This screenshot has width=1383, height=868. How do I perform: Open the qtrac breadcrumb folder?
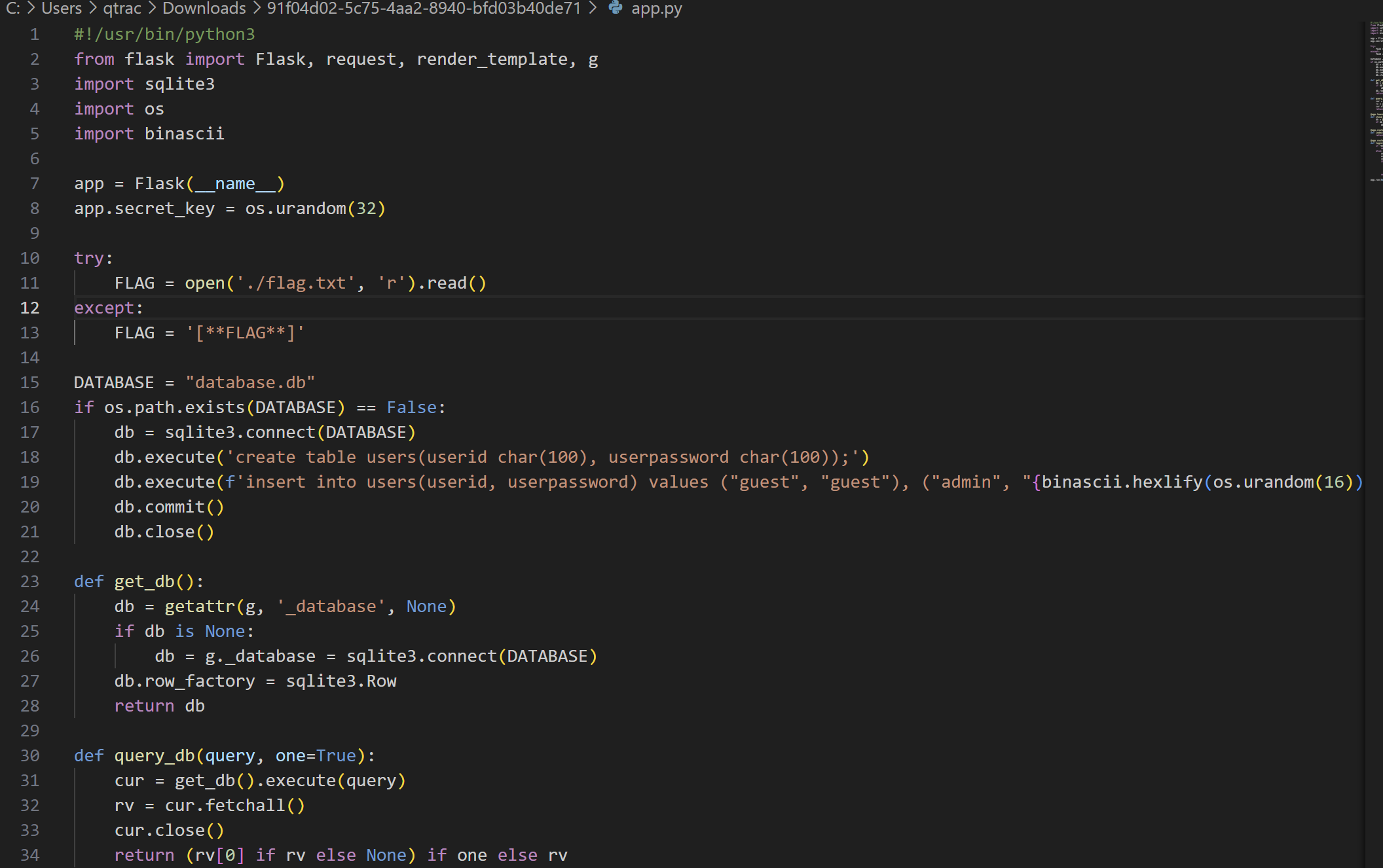tap(122, 8)
